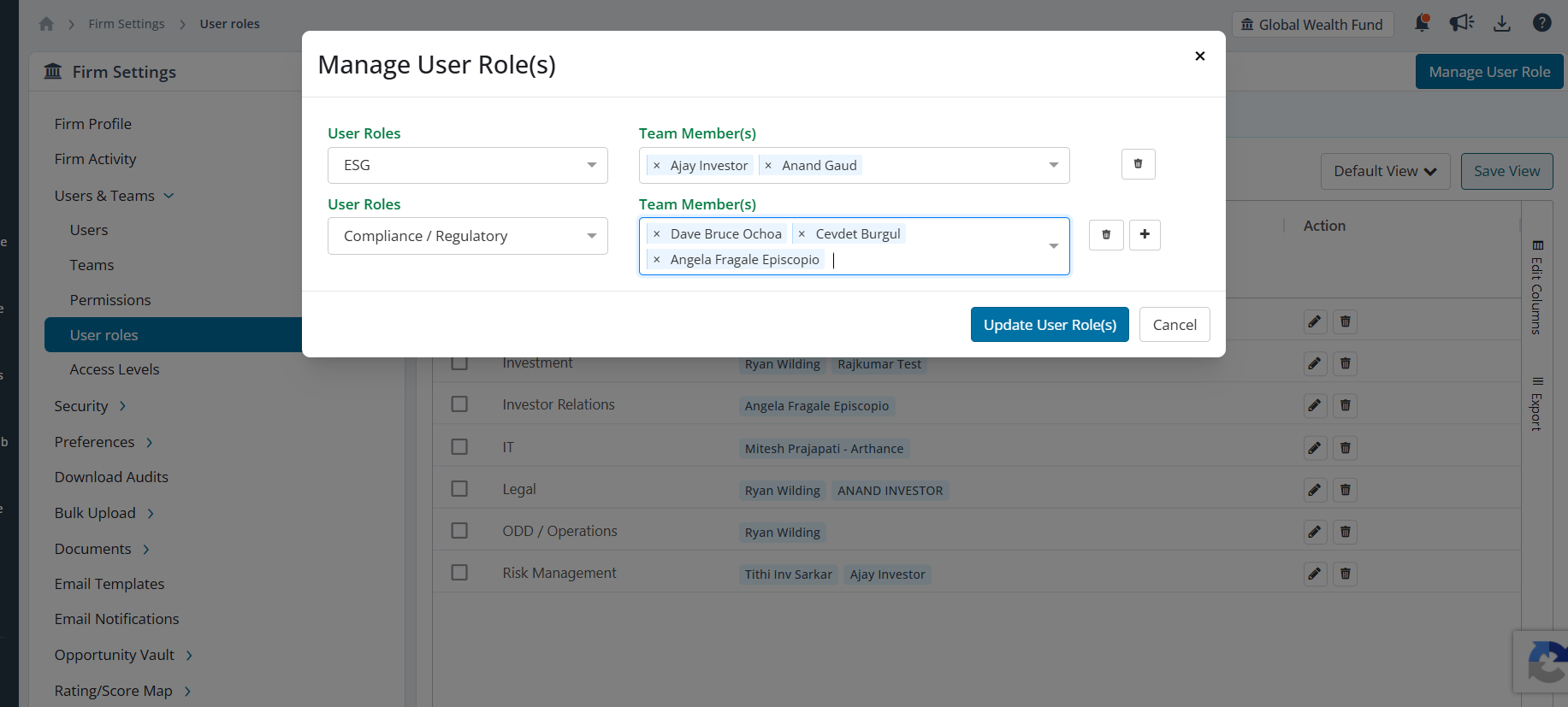Open the help question mark icon

tap(1541, 23)
